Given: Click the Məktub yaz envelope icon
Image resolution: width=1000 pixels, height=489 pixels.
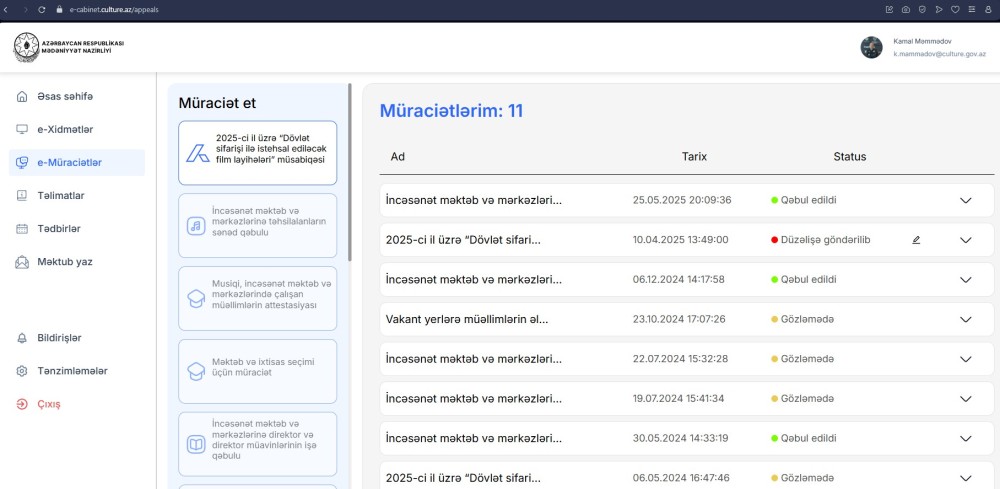Looking at the screenshot, I should point(22,262).
